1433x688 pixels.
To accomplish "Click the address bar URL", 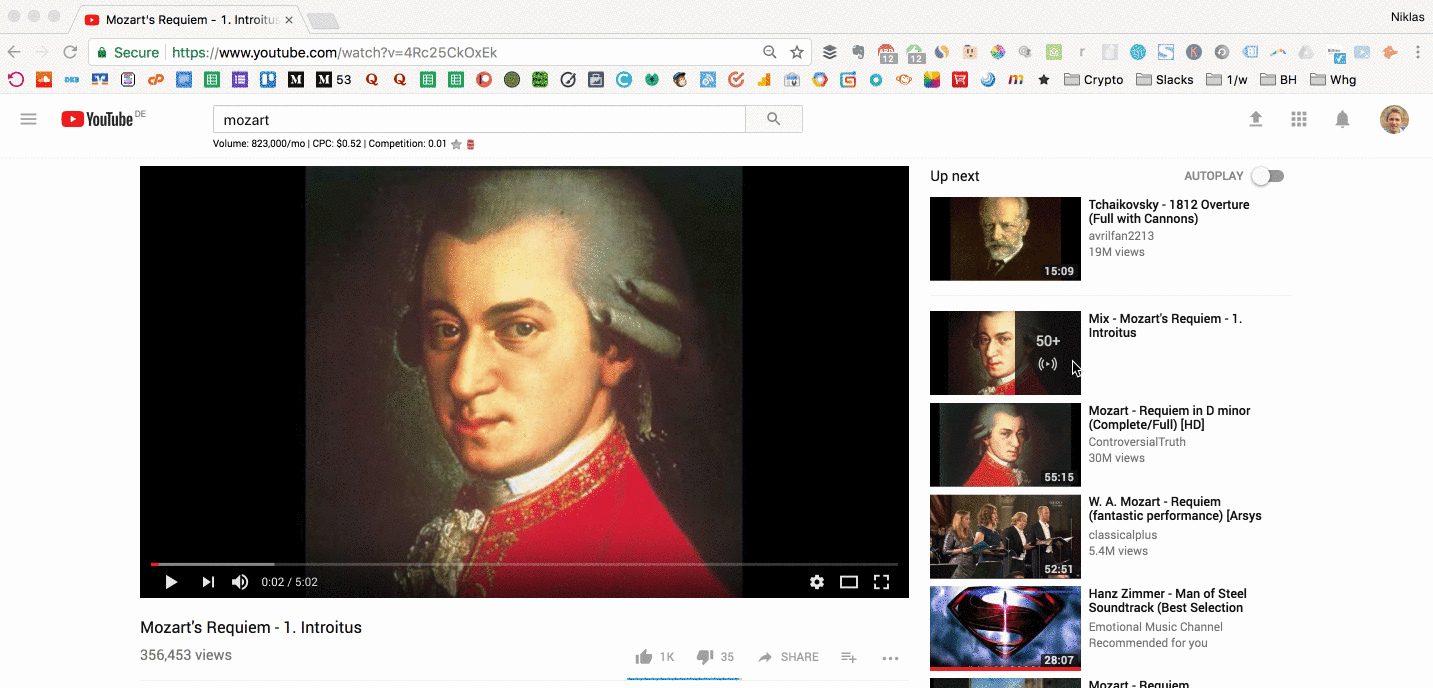I will pos(334,52).
